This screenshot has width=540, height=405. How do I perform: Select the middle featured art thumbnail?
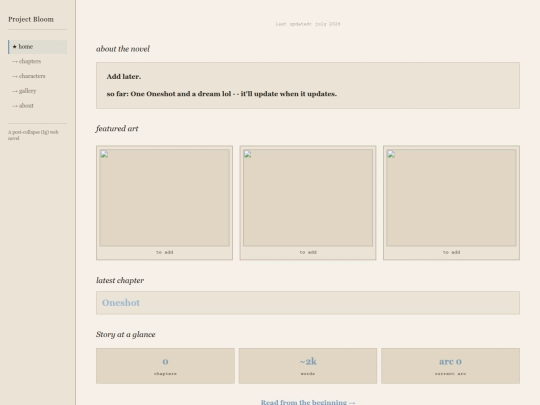(x=308, y=198)
